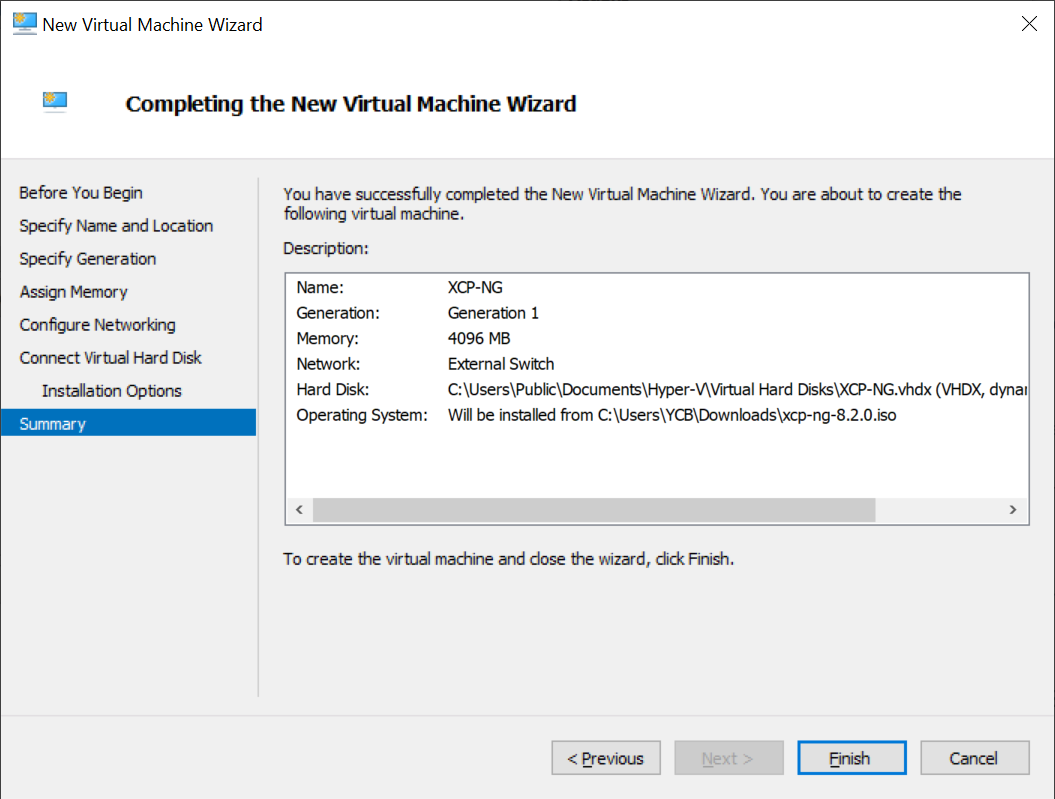Screen dimensions: 1055x799
Task: Click the Hyper-V icon in the title bar
Action: click(22, 23)
